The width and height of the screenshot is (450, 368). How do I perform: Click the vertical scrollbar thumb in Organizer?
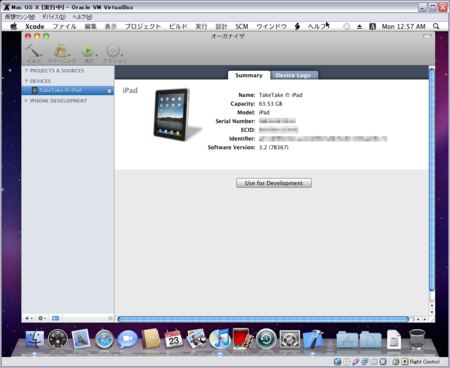(x=432, y=179)
